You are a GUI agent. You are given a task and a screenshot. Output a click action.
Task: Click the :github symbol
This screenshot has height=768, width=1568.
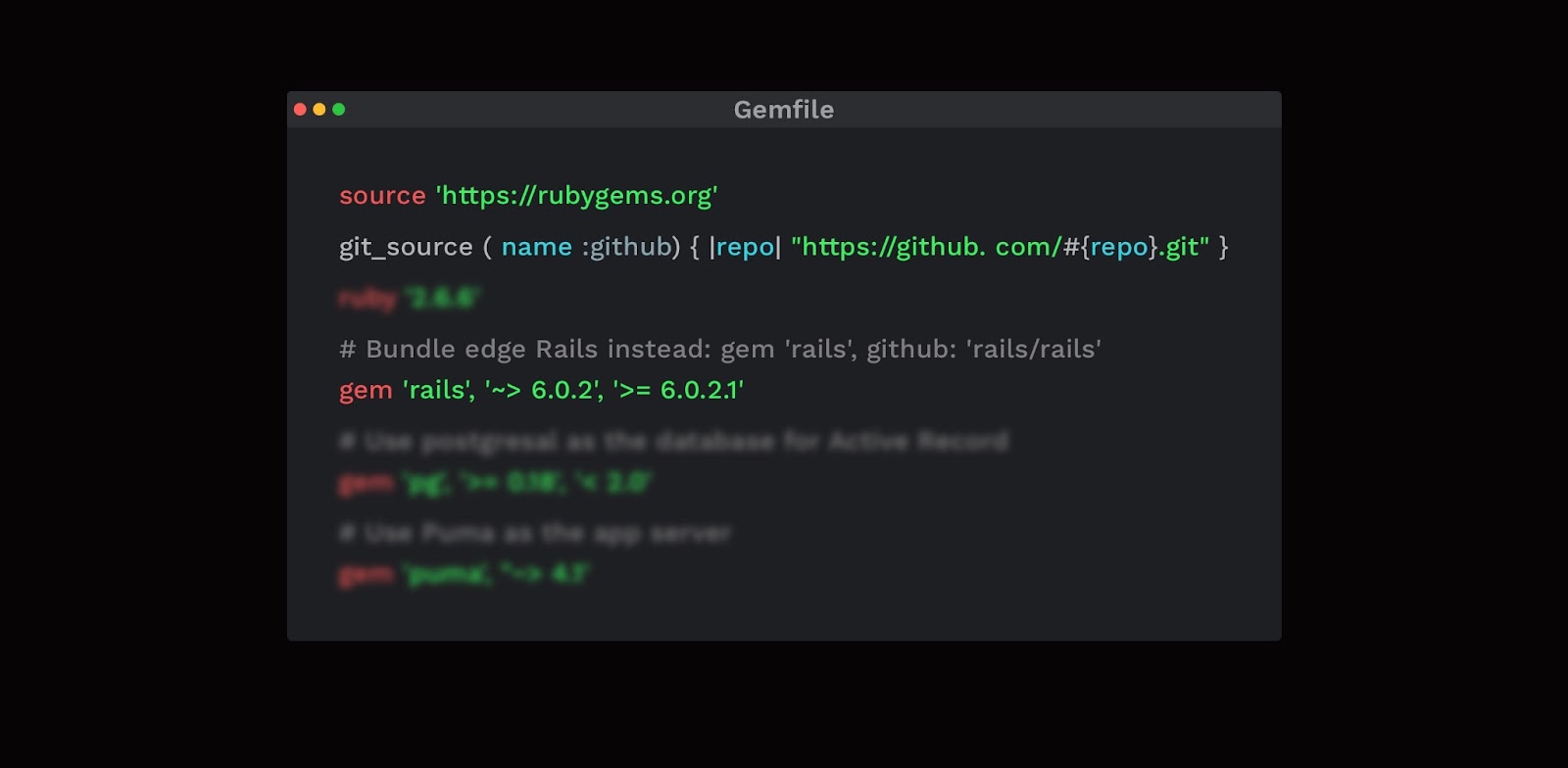pos(627,247)
